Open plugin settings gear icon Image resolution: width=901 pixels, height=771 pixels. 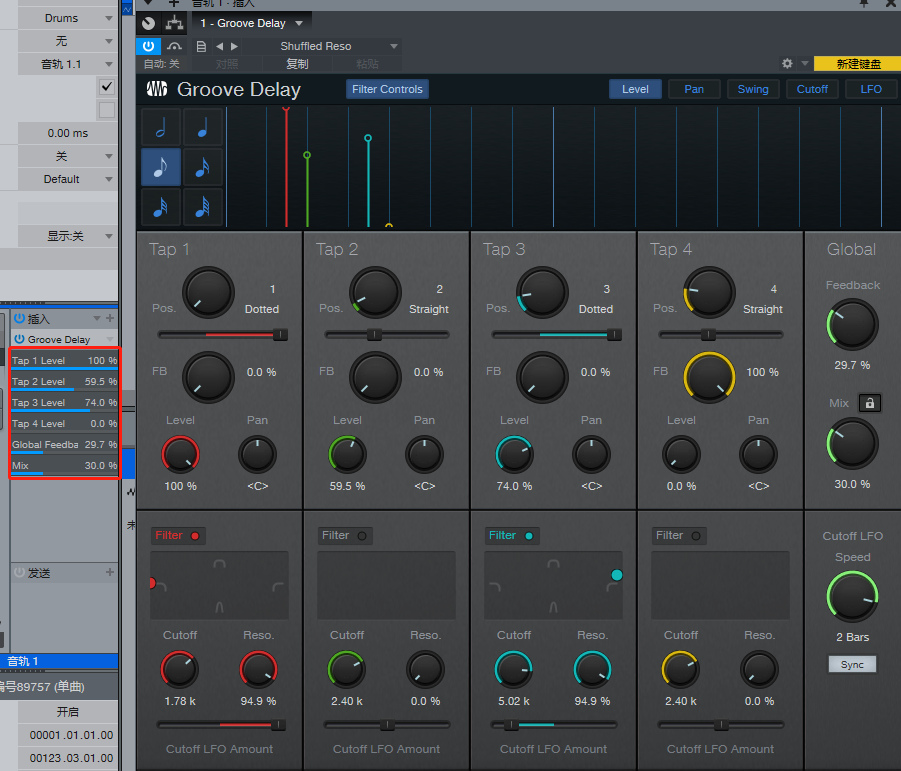787,63
